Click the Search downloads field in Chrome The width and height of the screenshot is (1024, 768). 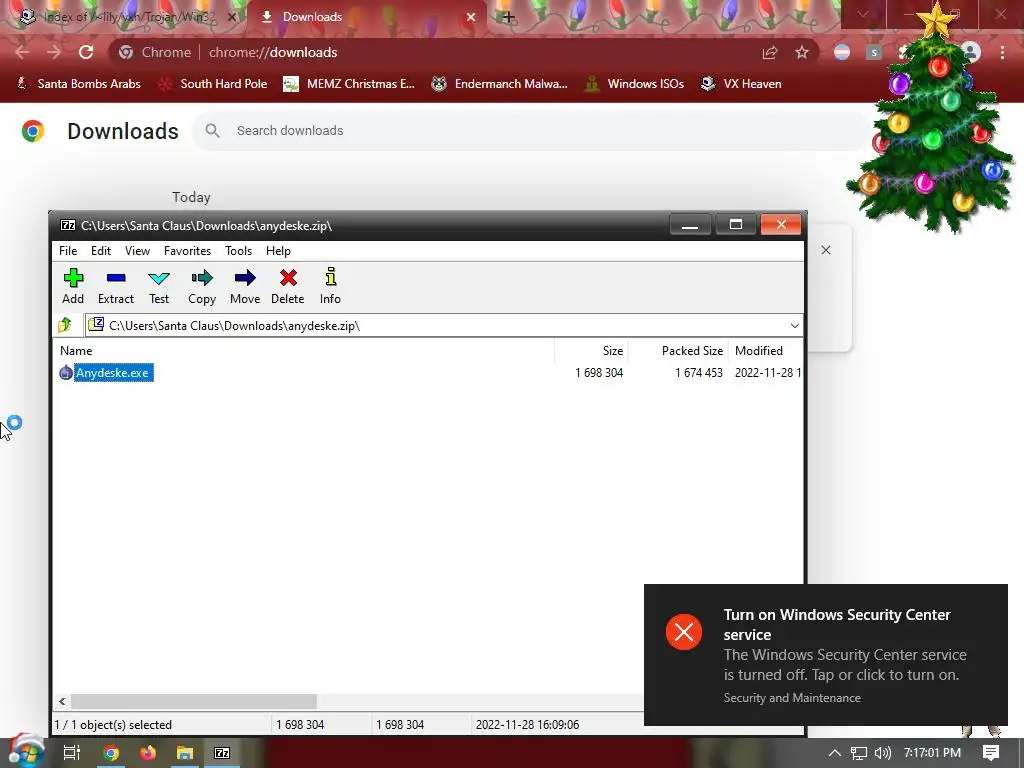529,131
